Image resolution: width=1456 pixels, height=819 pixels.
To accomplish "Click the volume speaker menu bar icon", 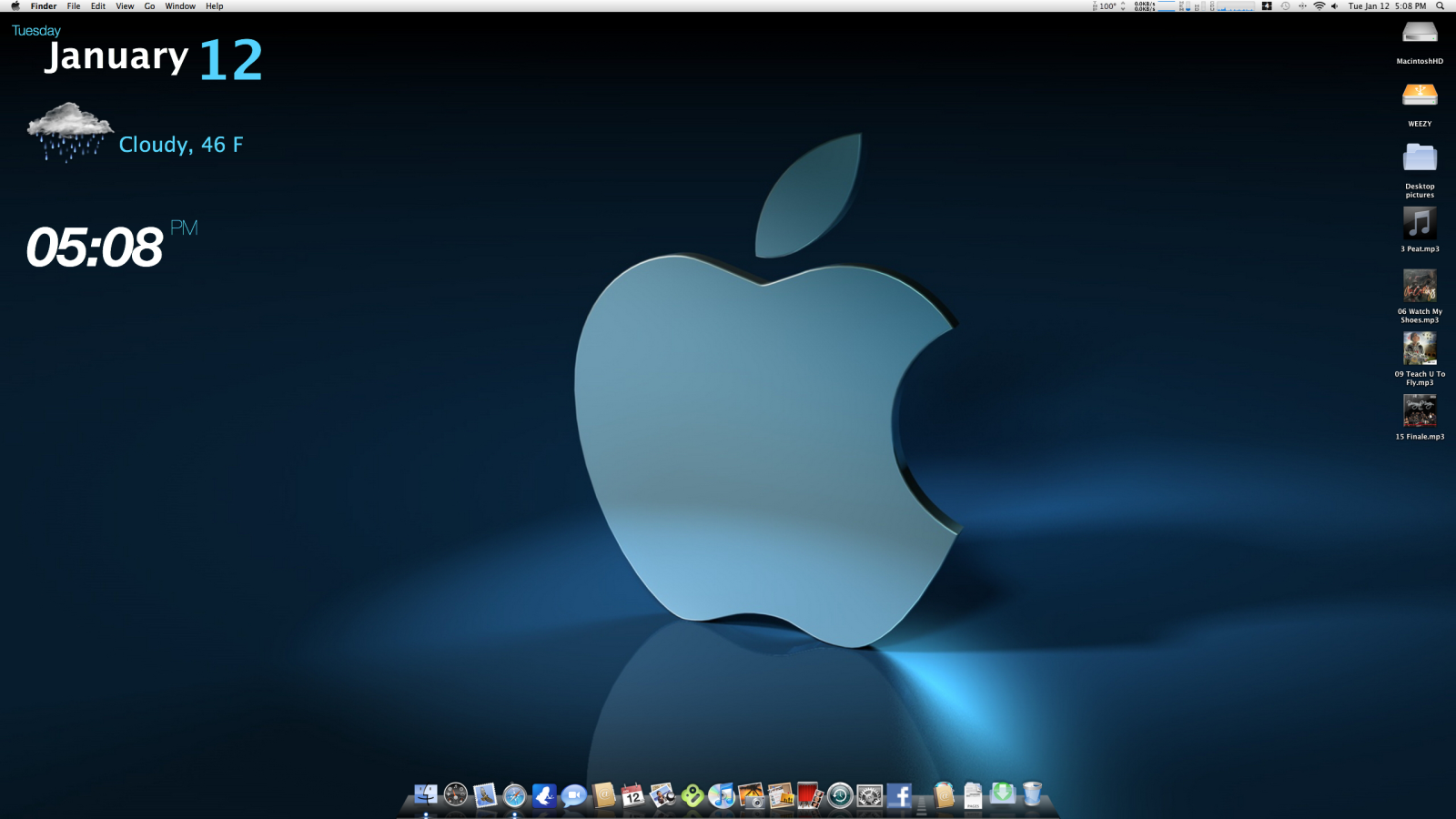I will (1335, 5).
